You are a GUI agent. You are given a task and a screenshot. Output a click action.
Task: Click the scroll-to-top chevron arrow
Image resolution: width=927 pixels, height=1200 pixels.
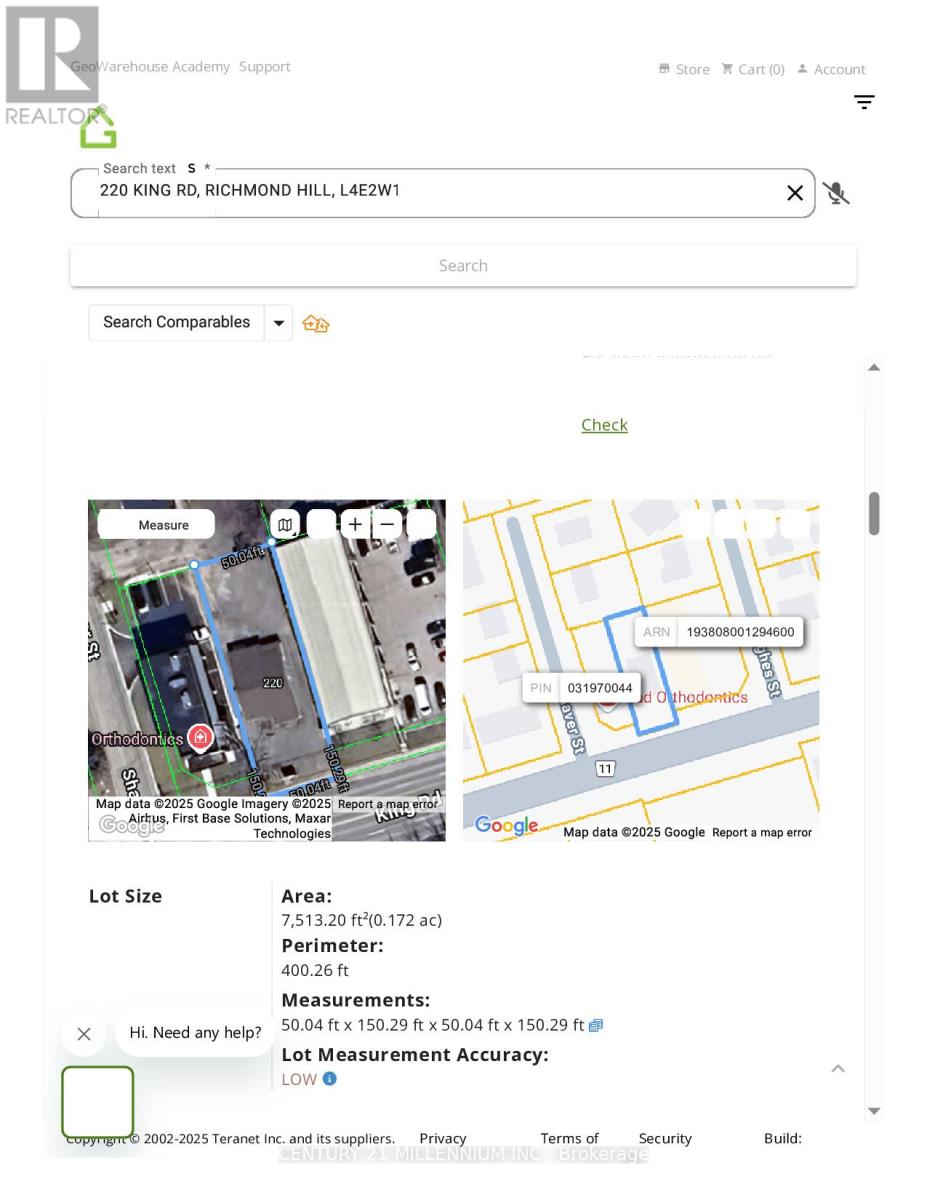(x=838, y=1069)
